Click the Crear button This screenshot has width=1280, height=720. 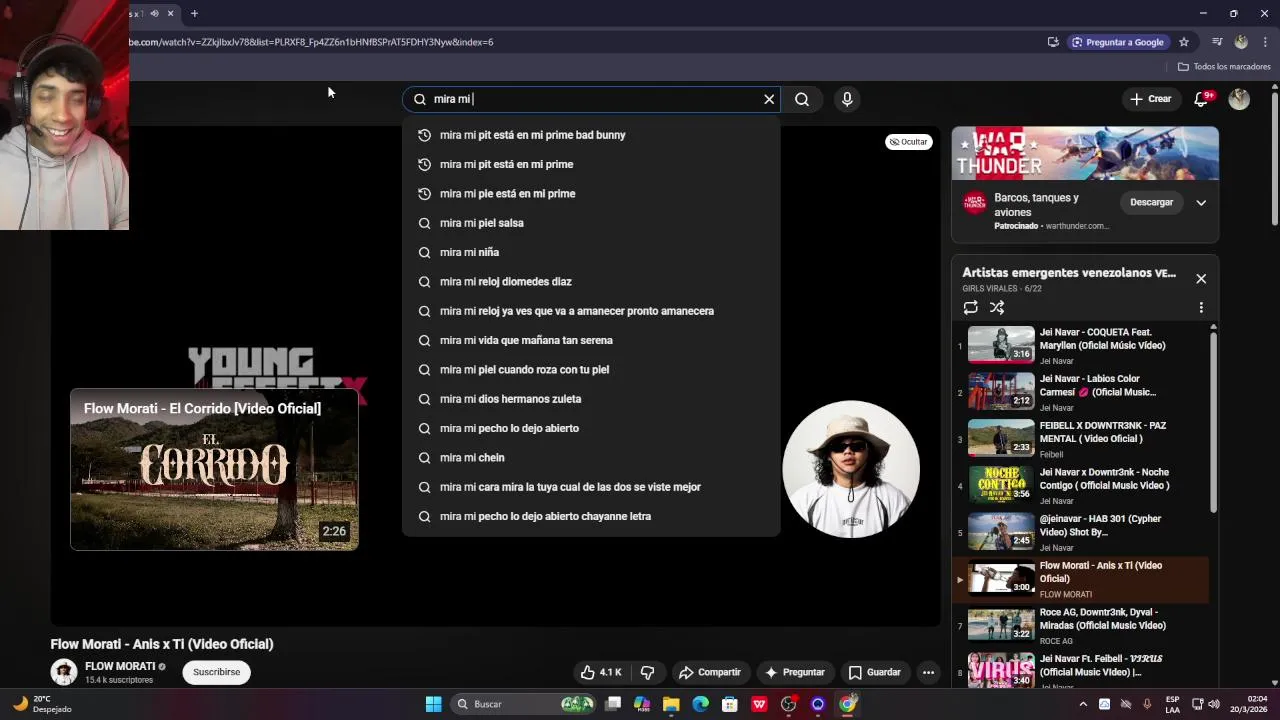coord(1150,99)
